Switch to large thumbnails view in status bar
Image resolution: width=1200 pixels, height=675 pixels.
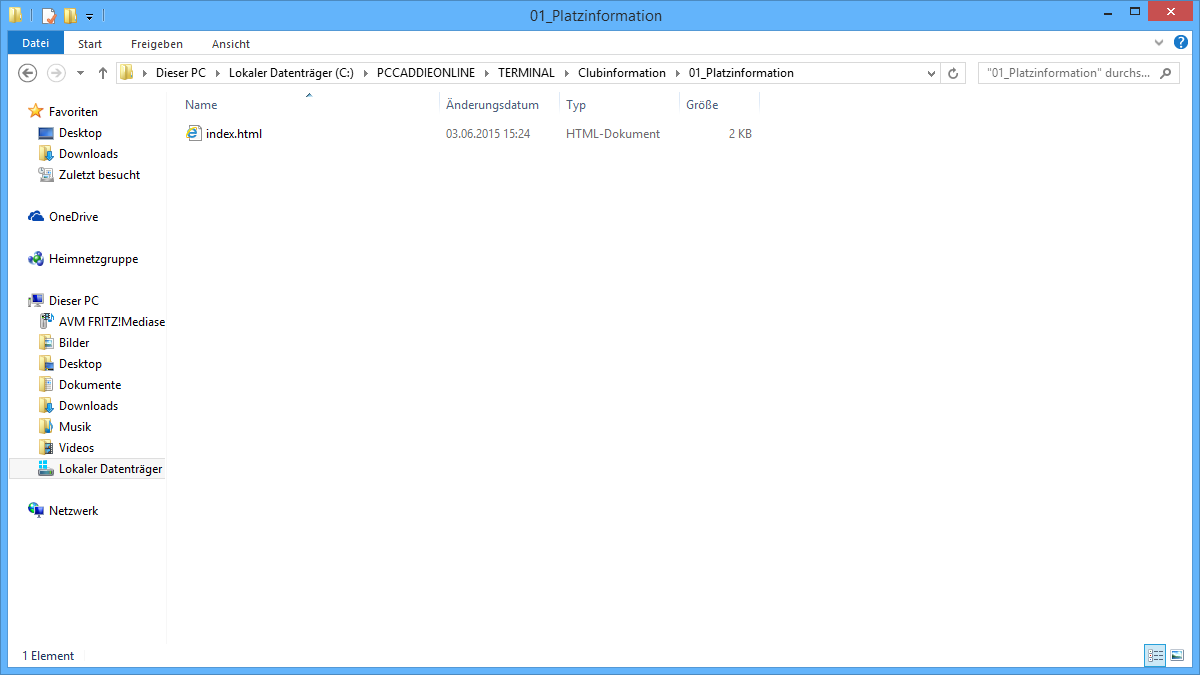click(1177, 655)
